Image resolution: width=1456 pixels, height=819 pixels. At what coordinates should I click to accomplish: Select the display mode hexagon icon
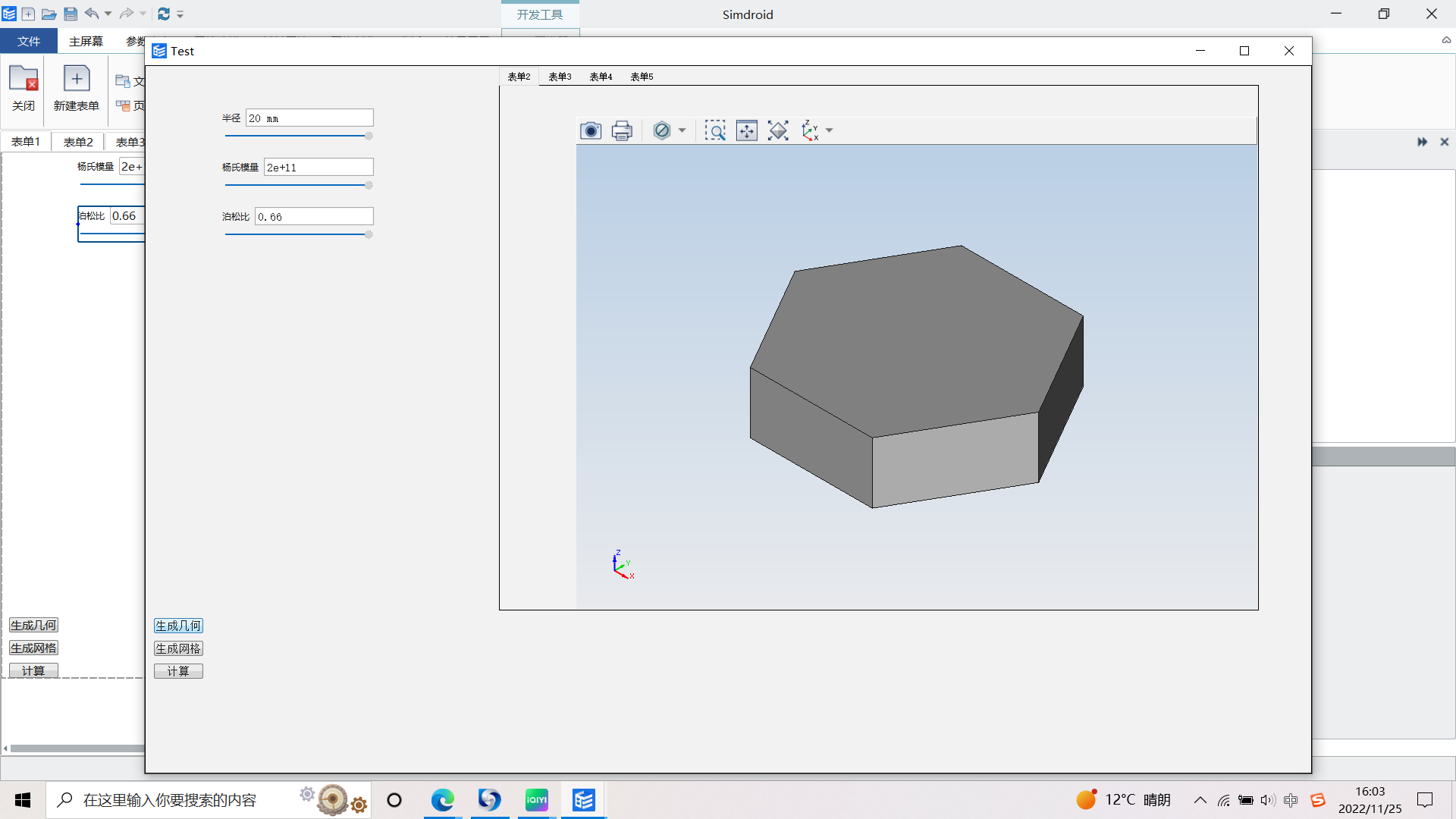pyautogui.click(x=661, y=130)
